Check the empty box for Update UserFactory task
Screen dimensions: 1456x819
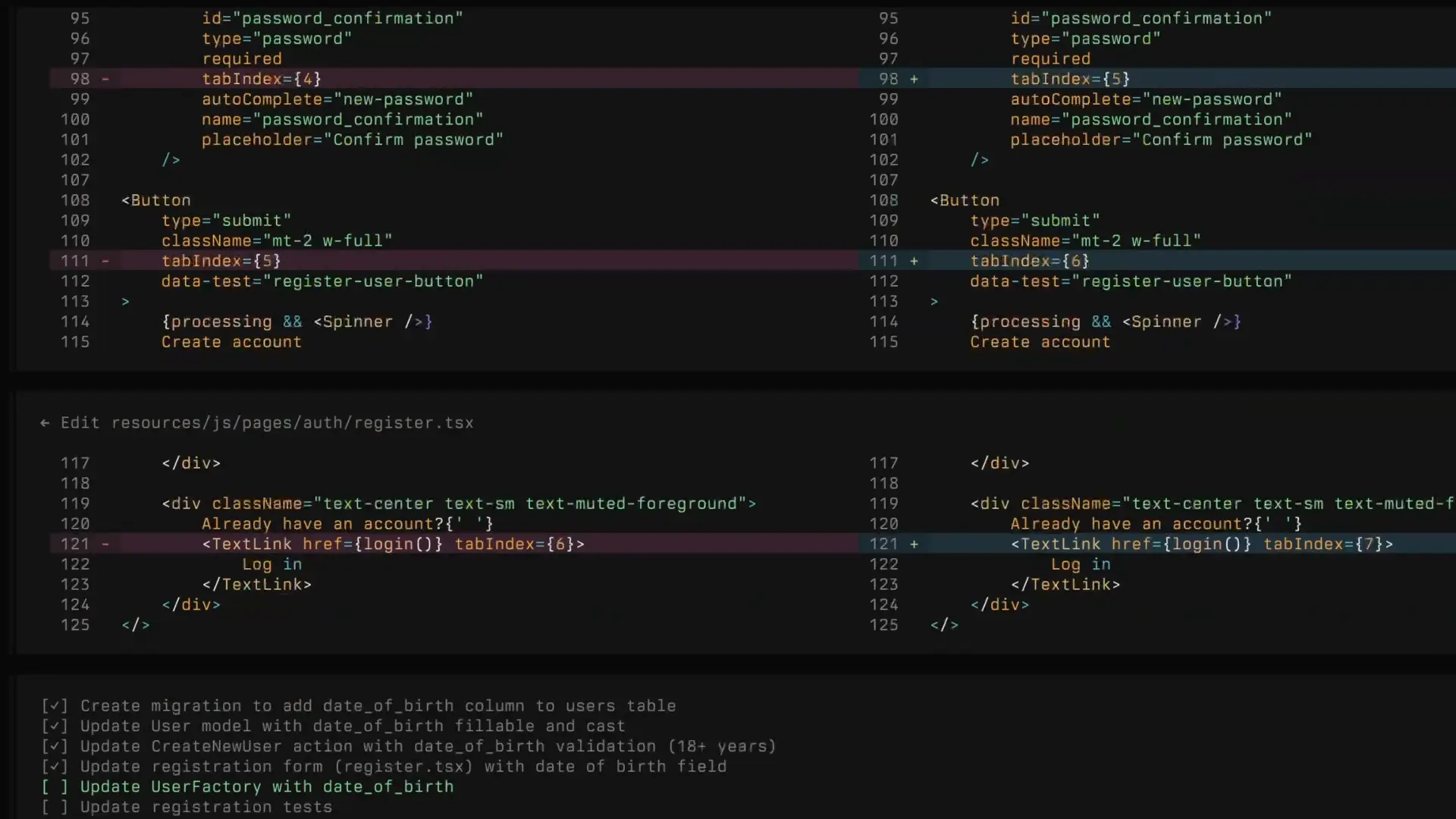(55, 787)
